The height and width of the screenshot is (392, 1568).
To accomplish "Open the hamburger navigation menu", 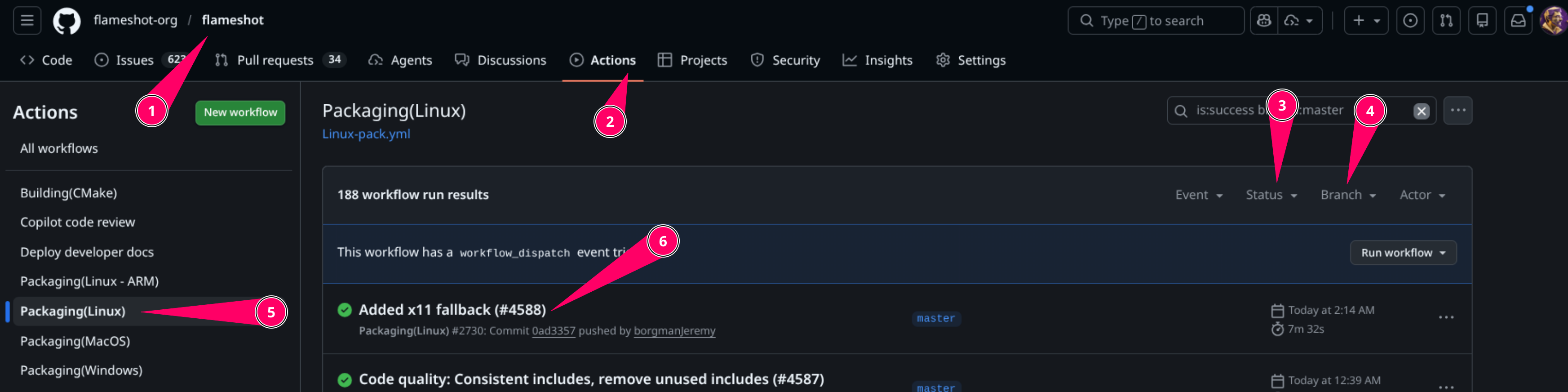I will click(x=27, y=20).
